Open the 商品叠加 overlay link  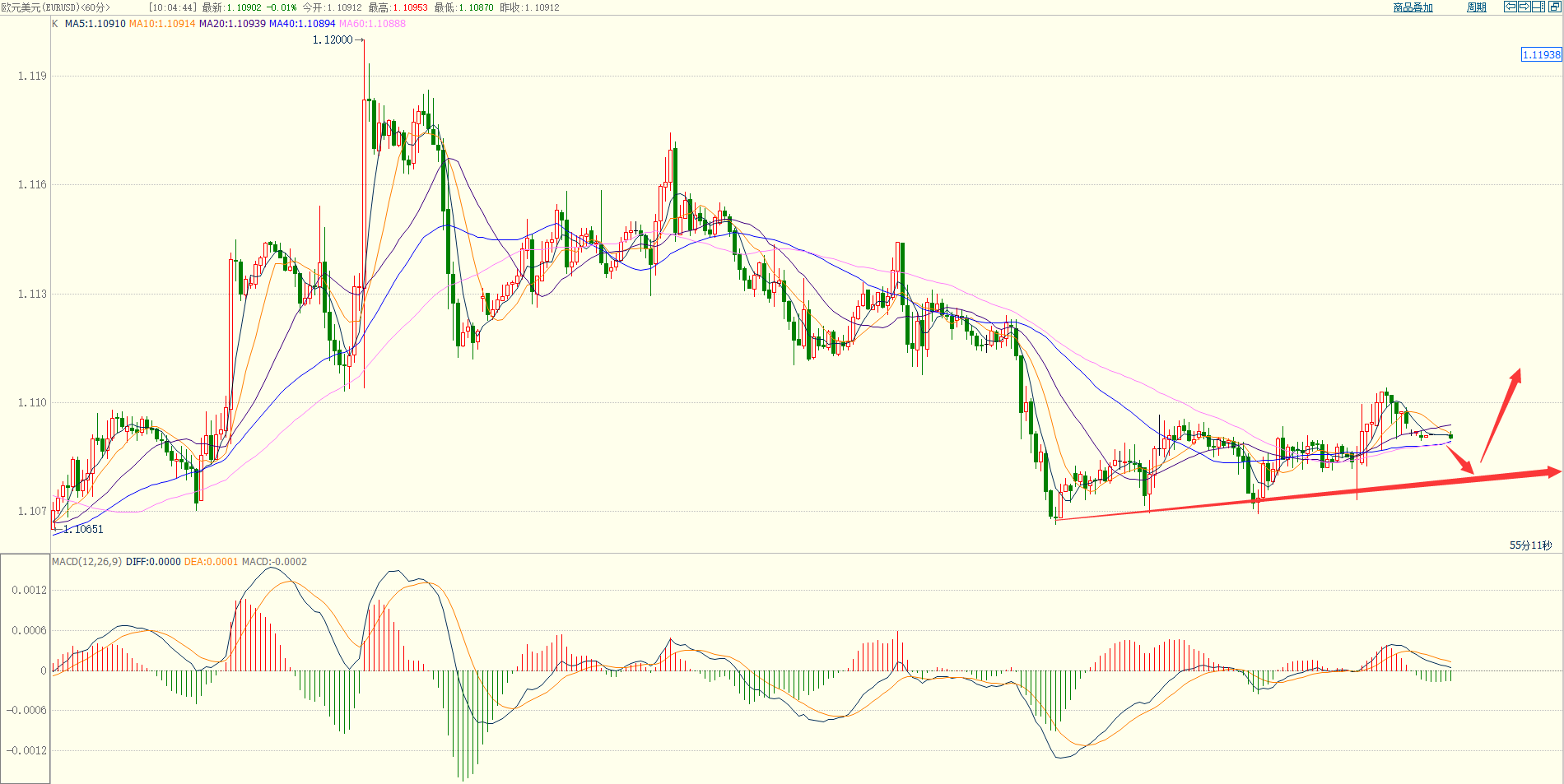pos(1413,7)
